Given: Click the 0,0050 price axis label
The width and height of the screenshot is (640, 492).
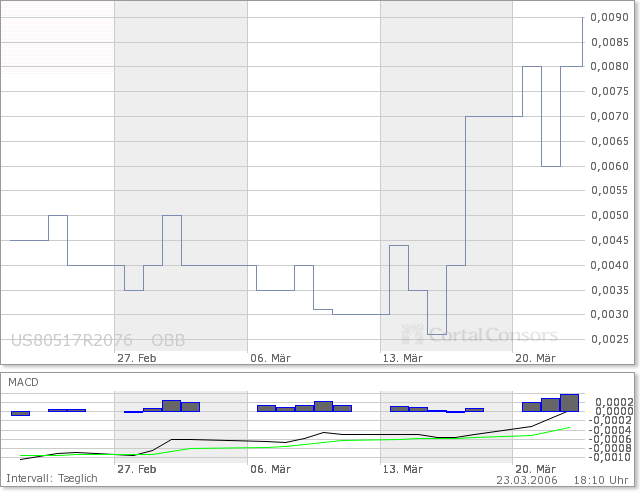Looking at the screenshot, I should pyautogui.click(x=609, y=215).
